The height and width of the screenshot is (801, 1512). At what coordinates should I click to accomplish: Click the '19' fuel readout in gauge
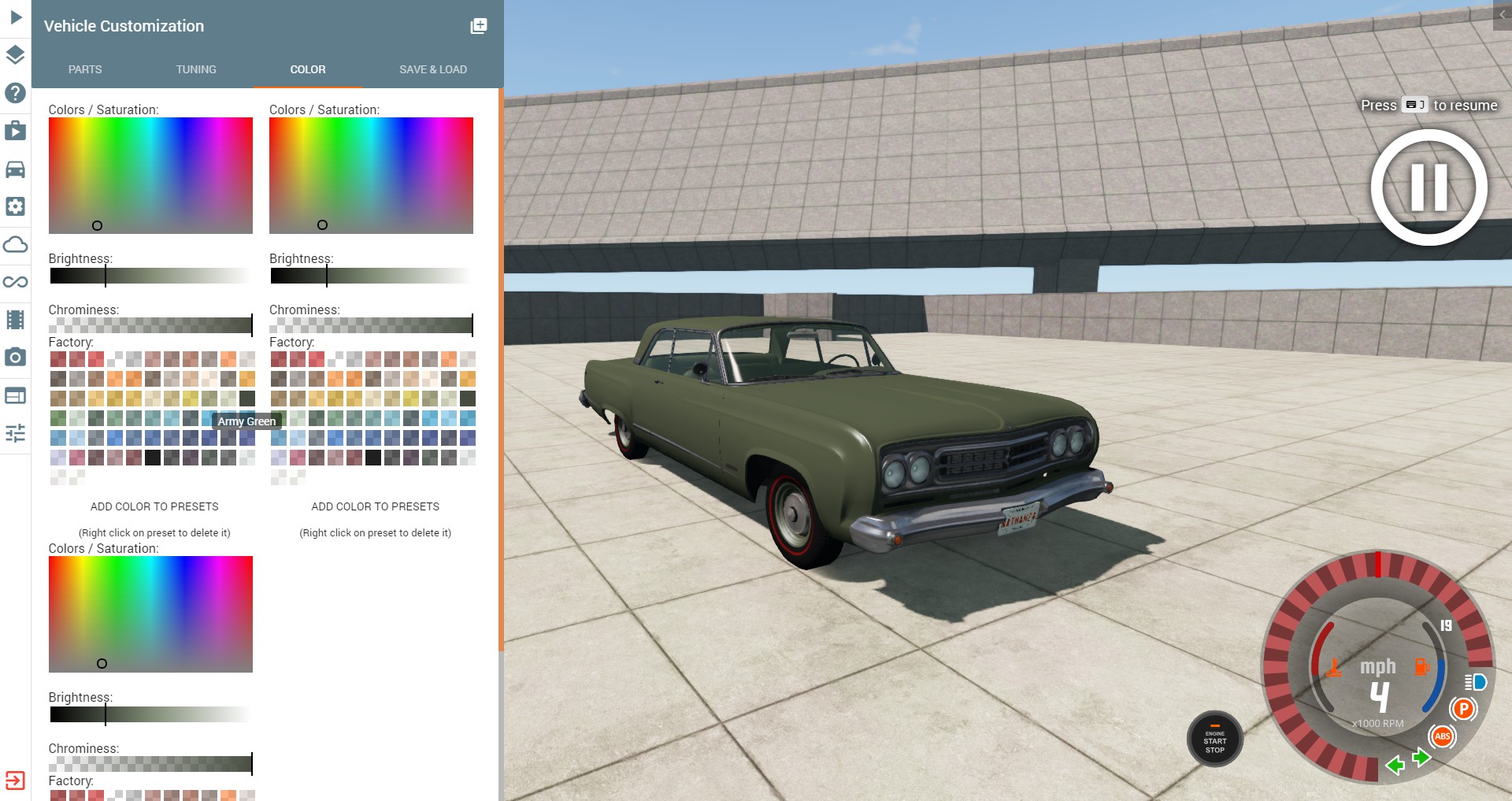tap(1446, 625)
